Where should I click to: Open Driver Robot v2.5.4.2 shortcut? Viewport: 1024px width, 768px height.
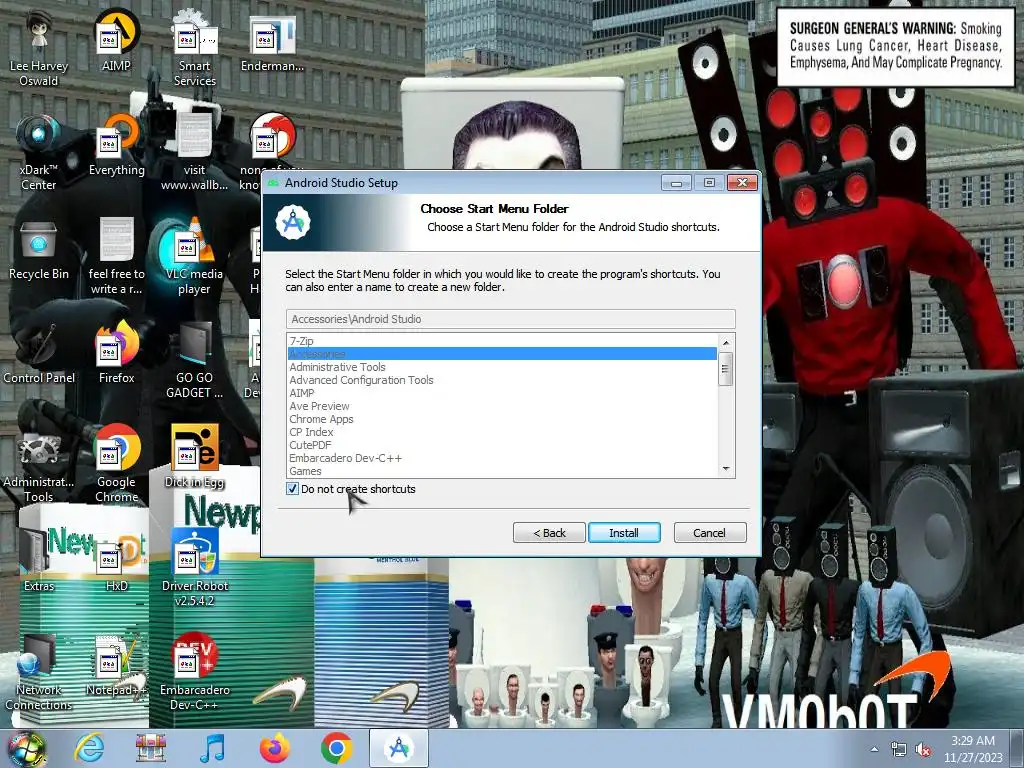tap(194, 568)
